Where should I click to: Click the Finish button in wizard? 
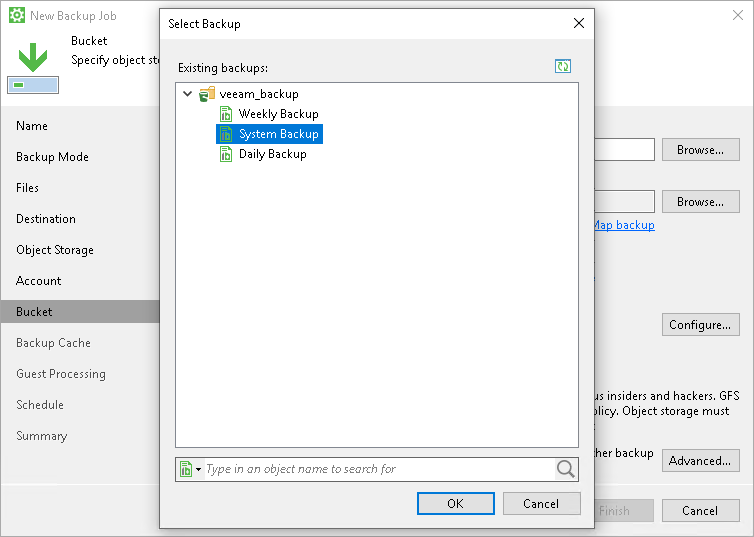pos(624,511)
